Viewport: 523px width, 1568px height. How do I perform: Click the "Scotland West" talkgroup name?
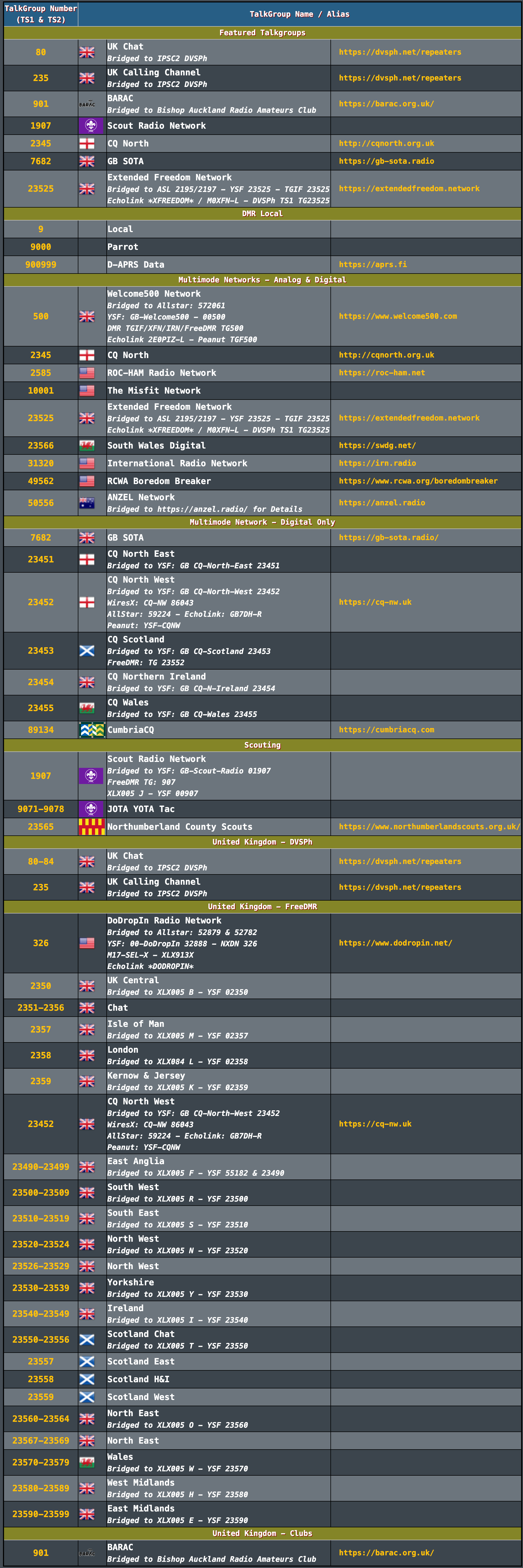141,1397
